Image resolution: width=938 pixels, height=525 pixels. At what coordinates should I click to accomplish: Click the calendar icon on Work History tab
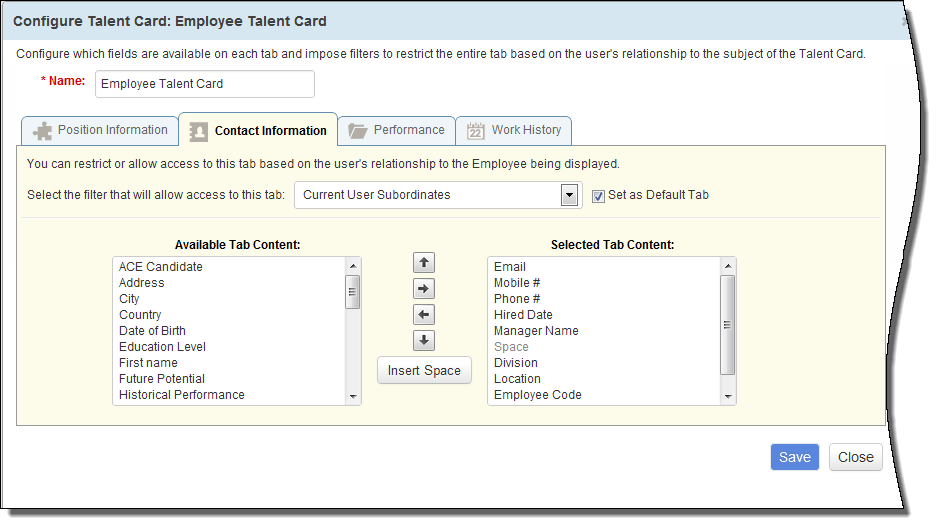[476, 130]
